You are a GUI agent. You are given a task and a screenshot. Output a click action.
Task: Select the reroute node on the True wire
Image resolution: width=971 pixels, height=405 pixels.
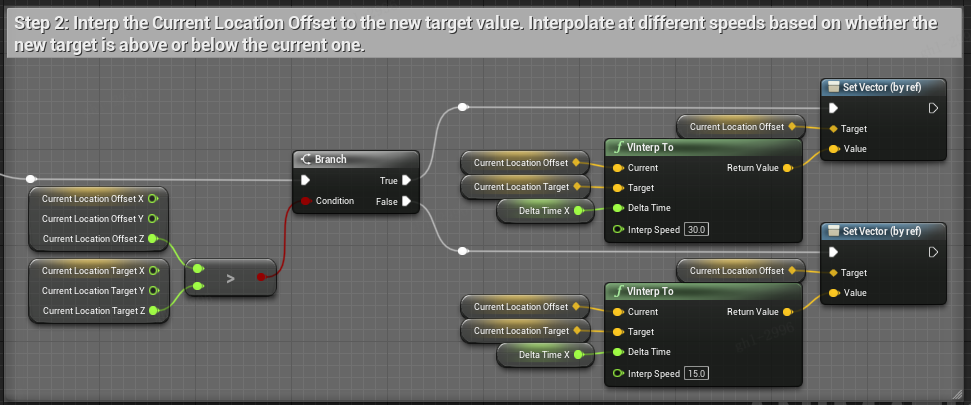pyautogui.click(x=461, y=107)
